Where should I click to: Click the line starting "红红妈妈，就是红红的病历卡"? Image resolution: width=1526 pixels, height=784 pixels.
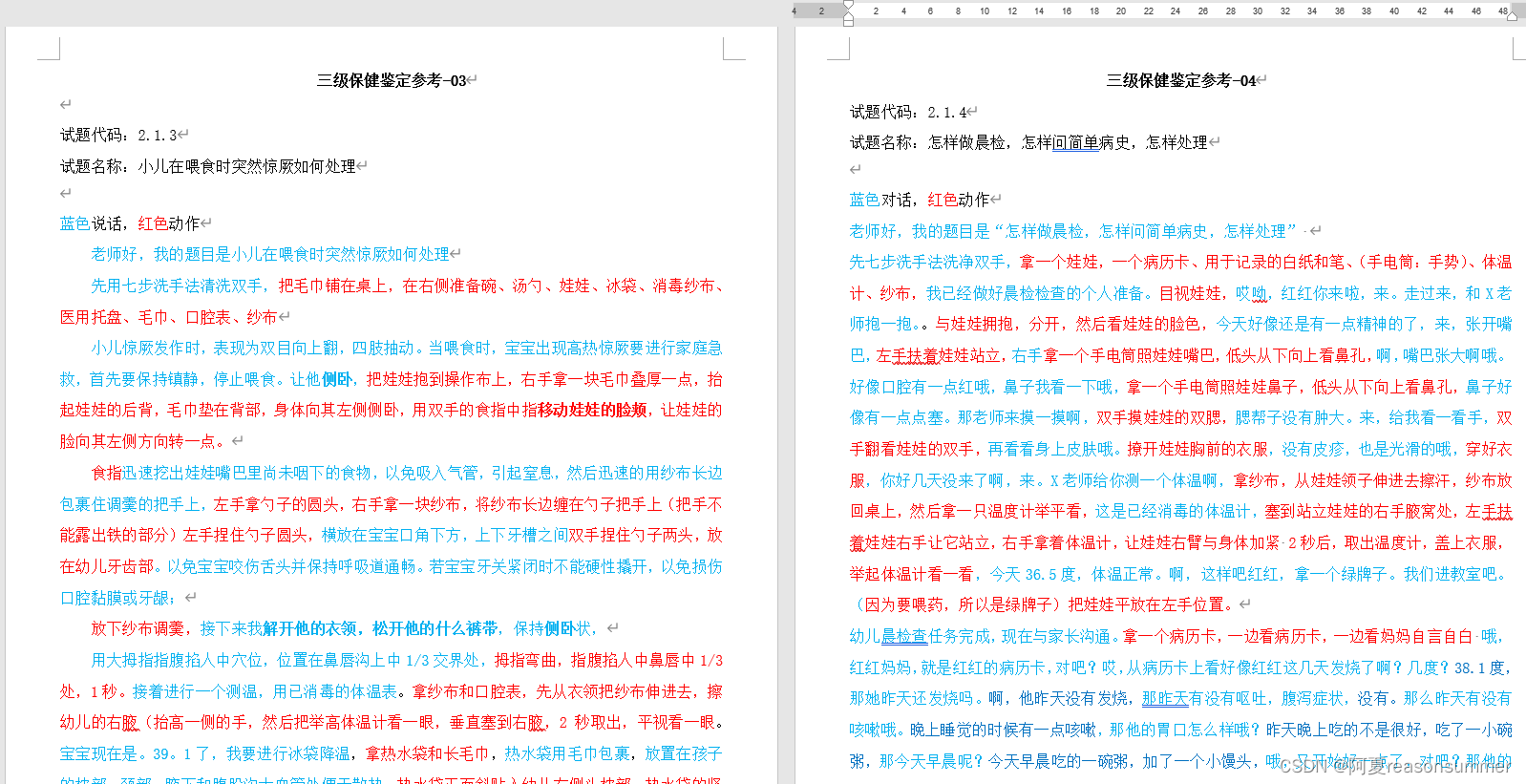click(1181, 667)
